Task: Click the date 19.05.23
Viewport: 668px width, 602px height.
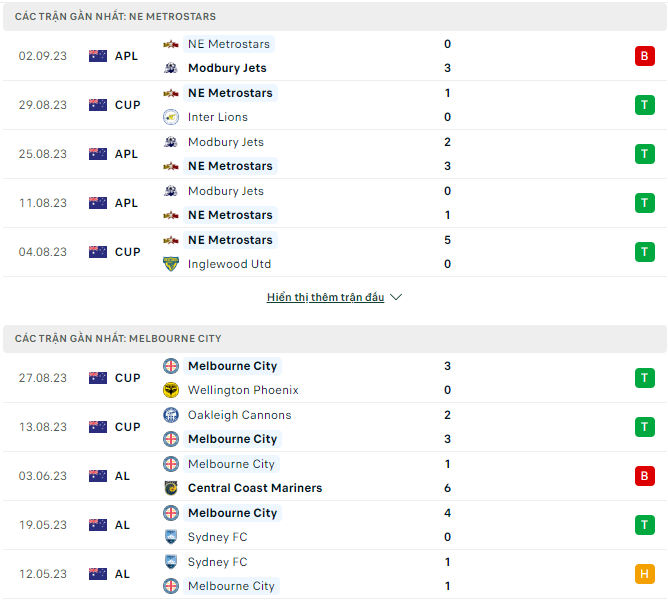Action: pos(43,525)
